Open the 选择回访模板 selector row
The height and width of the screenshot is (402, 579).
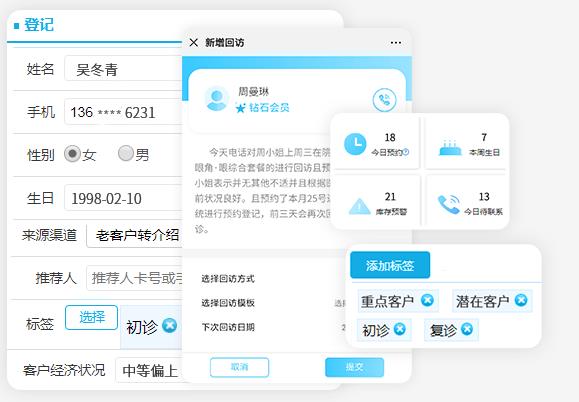pyautogui.click(x=273, y=303)
